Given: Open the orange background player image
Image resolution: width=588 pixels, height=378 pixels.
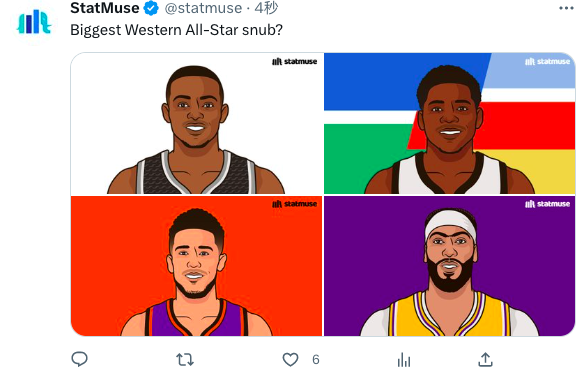Looking at the screenshot, I should (x=197, y=266).
